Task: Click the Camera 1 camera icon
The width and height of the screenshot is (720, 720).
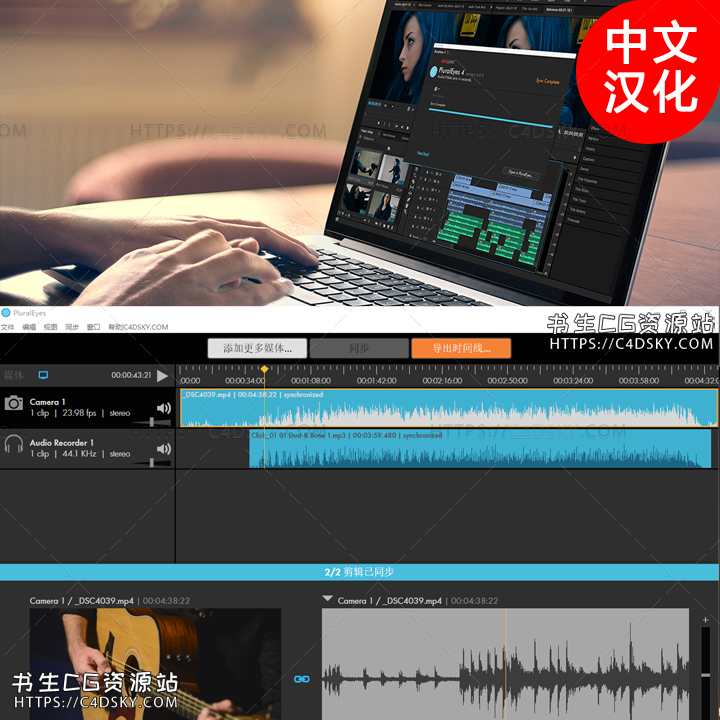Action: click(x=14, y=403)
